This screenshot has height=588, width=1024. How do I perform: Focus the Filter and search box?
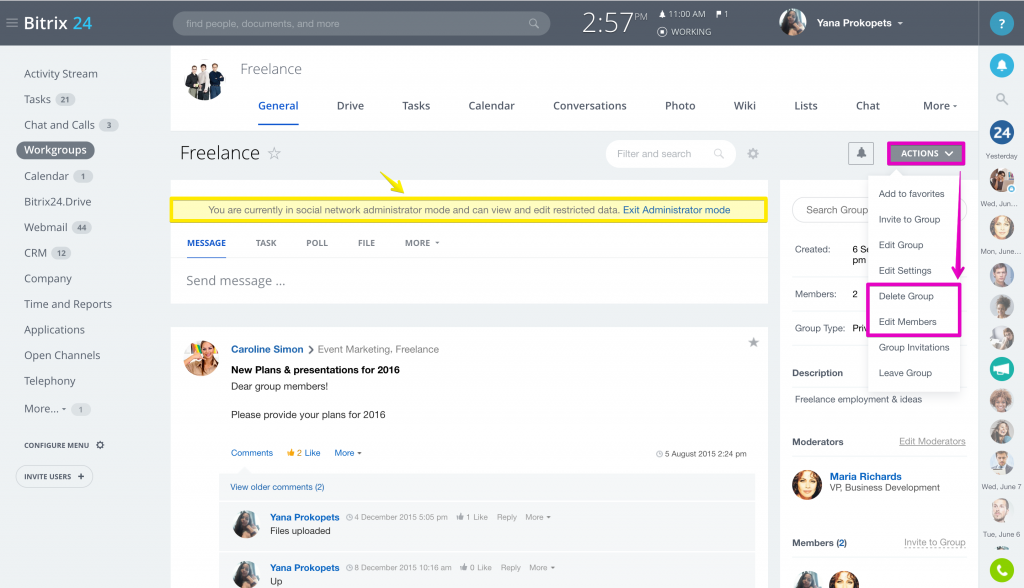pyautogui.click(x=671, y=154)
